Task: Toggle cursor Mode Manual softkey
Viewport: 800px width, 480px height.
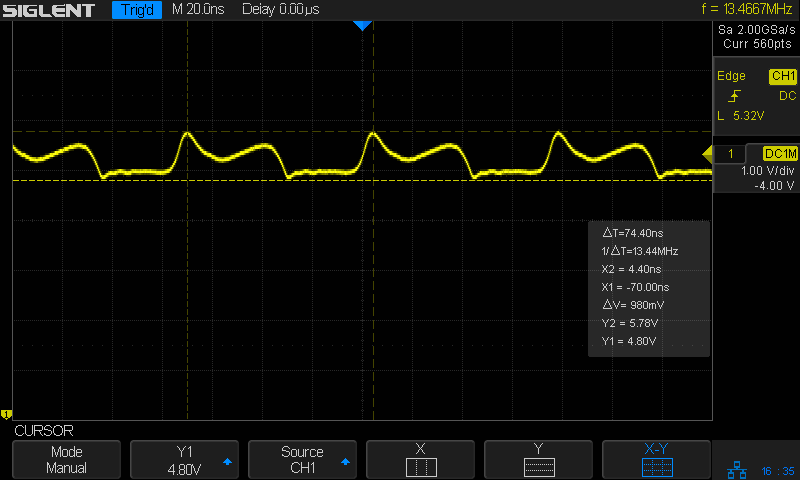Action: tap(68, 460)
